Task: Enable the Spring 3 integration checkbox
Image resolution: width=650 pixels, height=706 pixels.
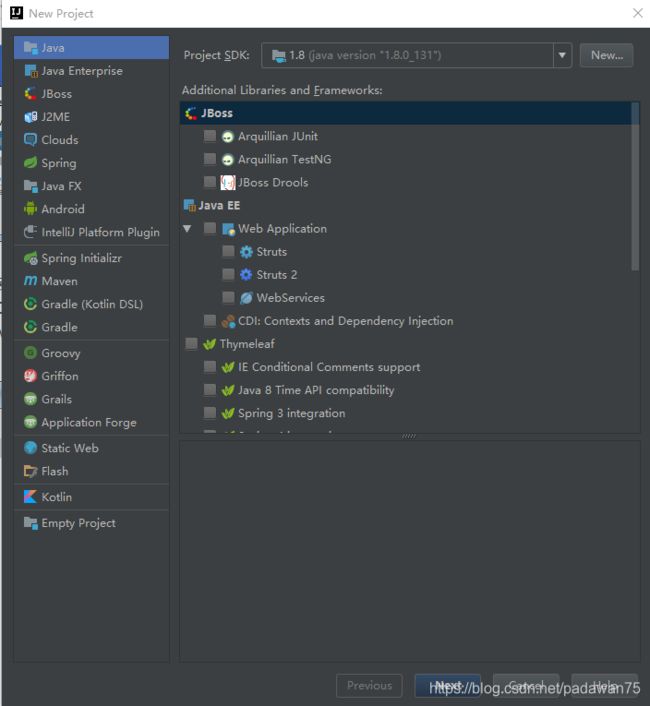Action: tap(210, 412)
